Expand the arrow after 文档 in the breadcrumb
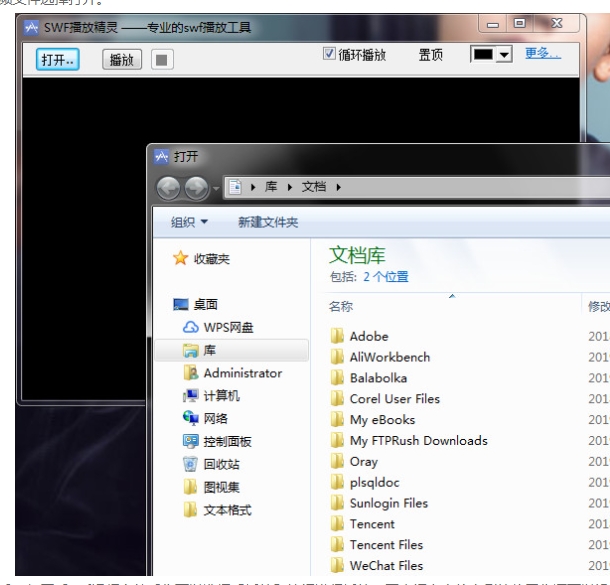The image size is (610, 585). (x=339, y=187)
